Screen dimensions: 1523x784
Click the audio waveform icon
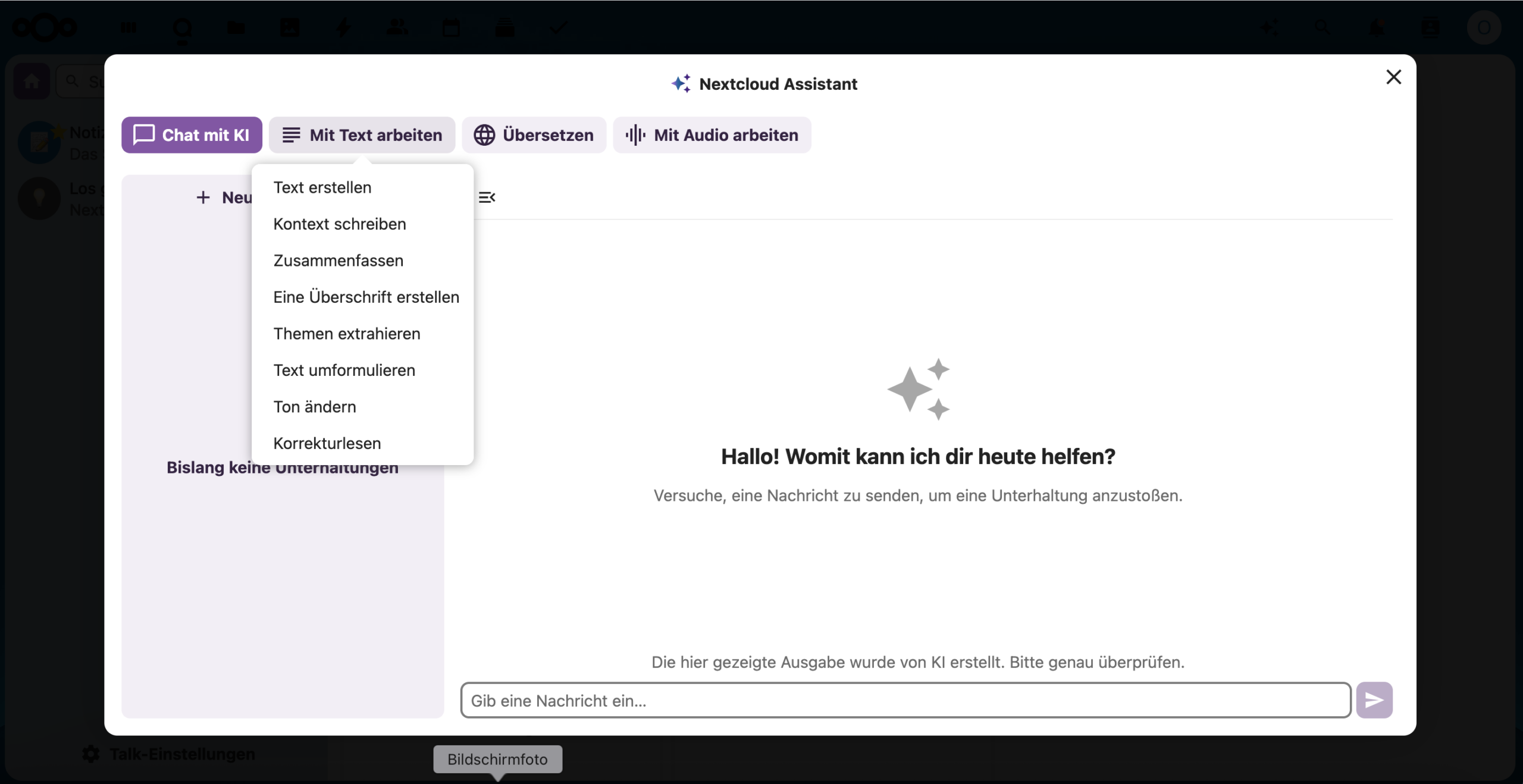pyautogui.click(x=635, y=135)
